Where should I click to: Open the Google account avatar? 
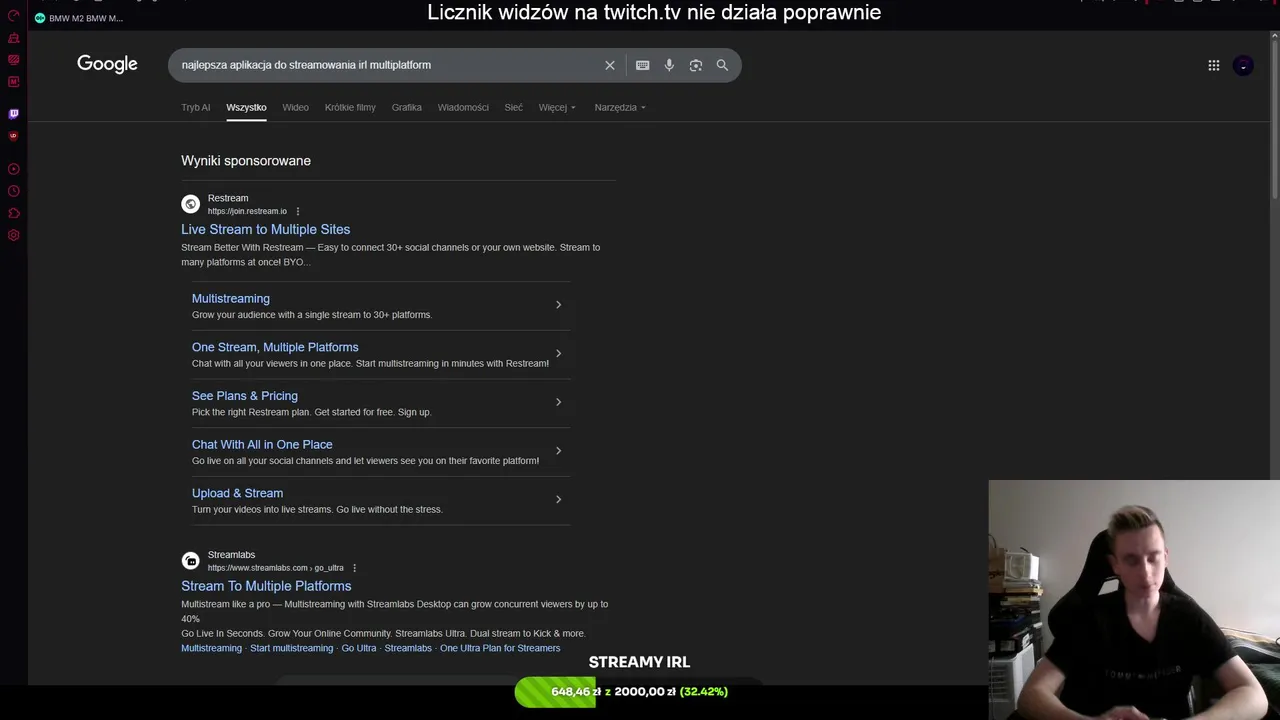click(x=1243, y=65)
